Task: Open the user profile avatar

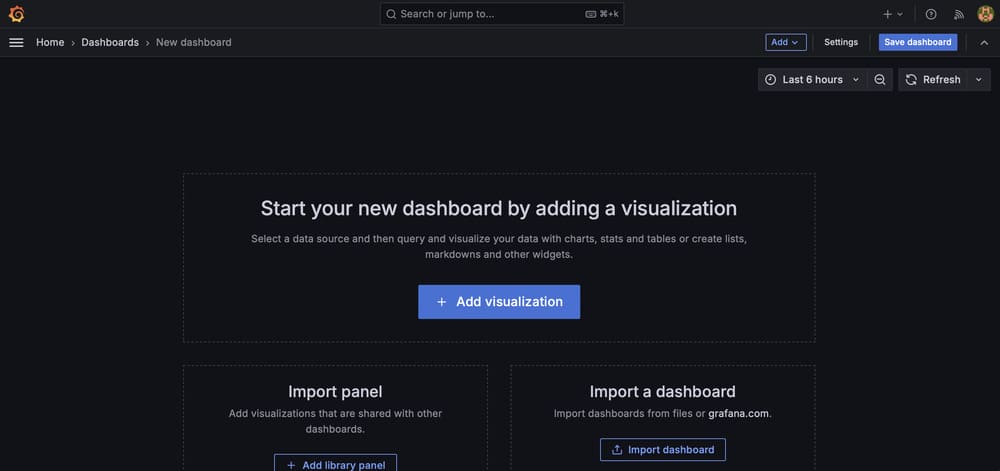Action: (x=985, y=14)
